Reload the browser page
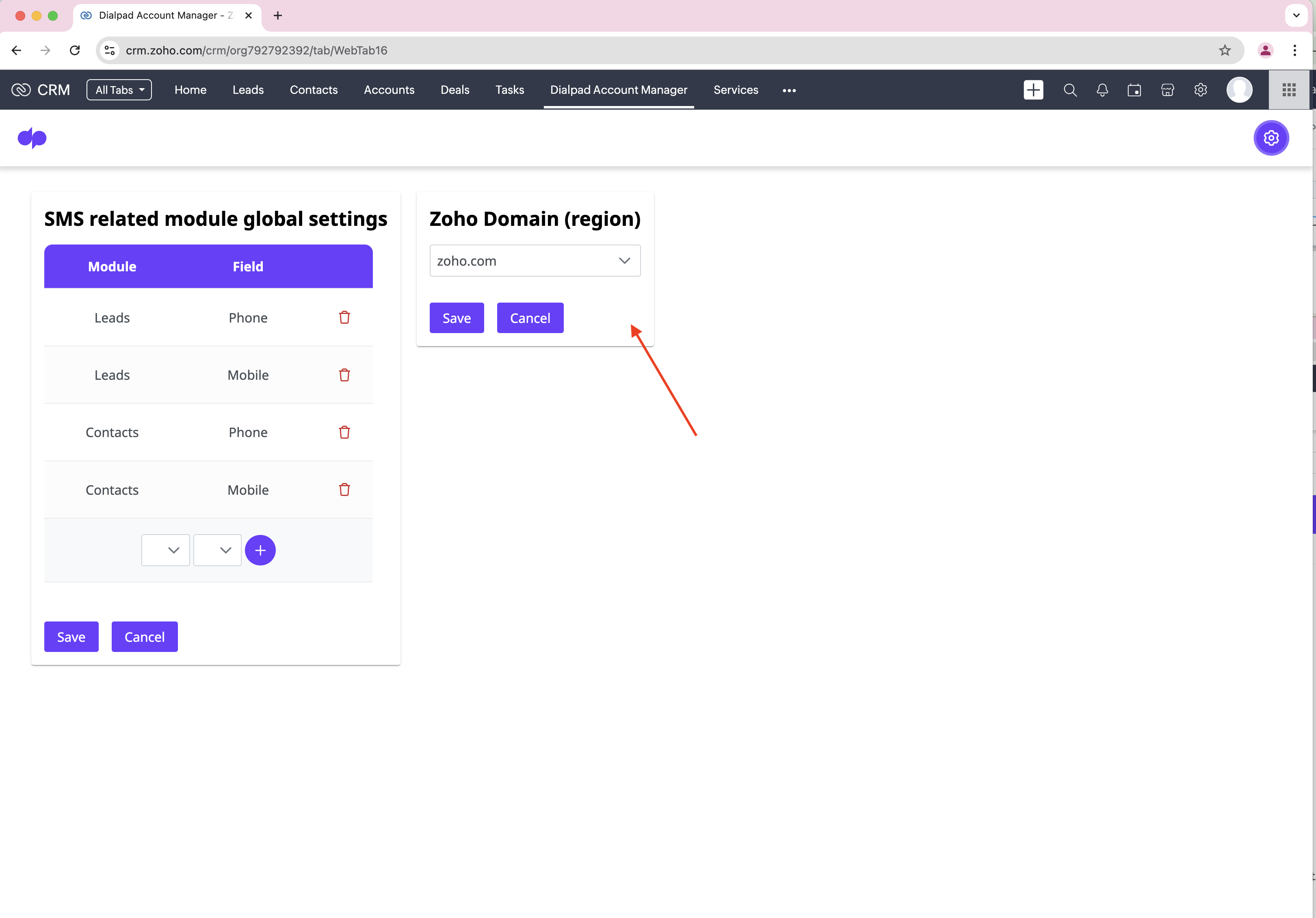This screenshot has width=1316, height=918. coord(74,50)
